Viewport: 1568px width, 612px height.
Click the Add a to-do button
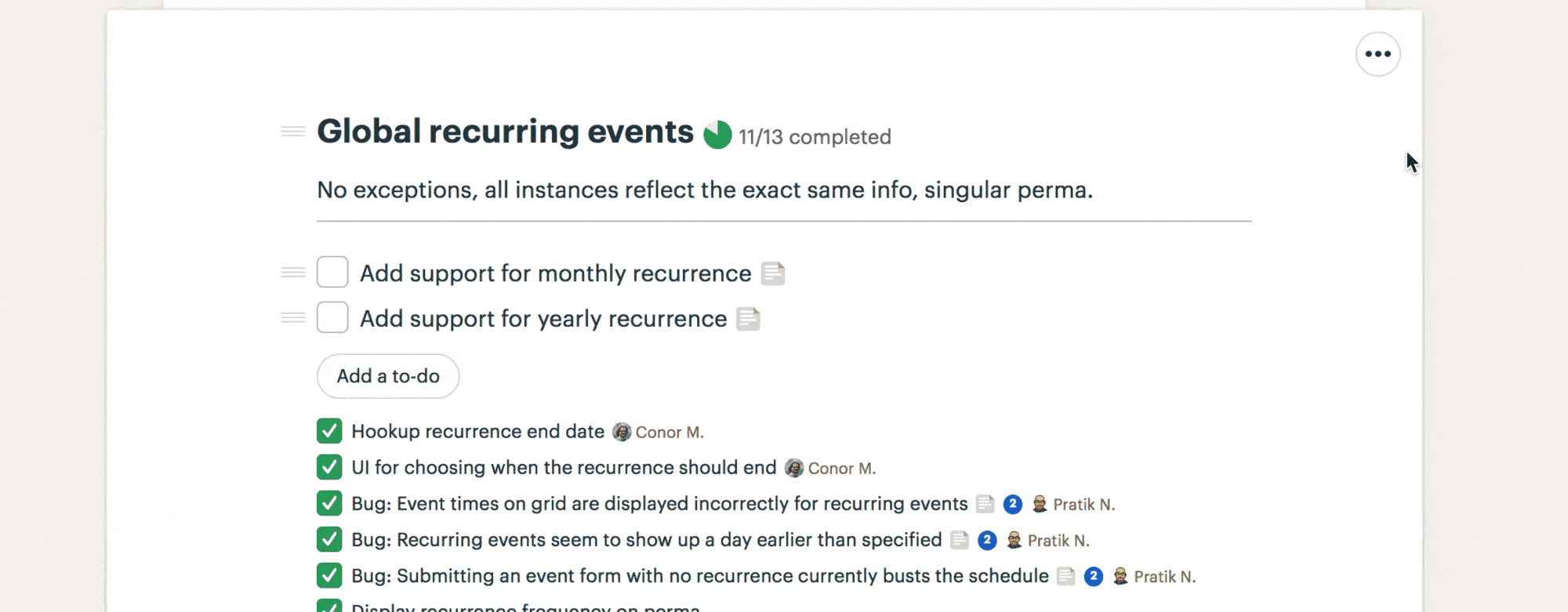[x=388, y=376]
